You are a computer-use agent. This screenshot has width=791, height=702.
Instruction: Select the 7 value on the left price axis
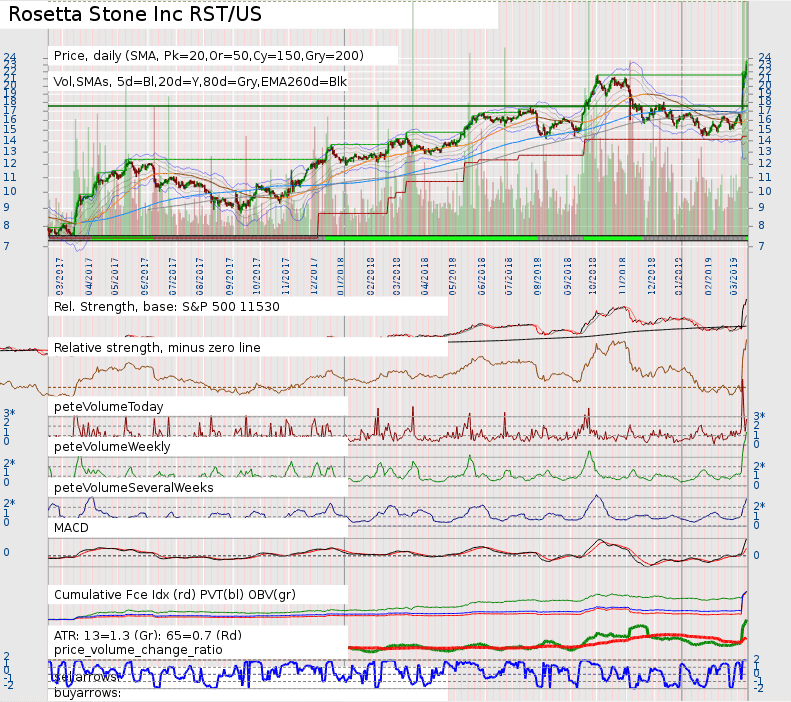(x=7, y=246)
